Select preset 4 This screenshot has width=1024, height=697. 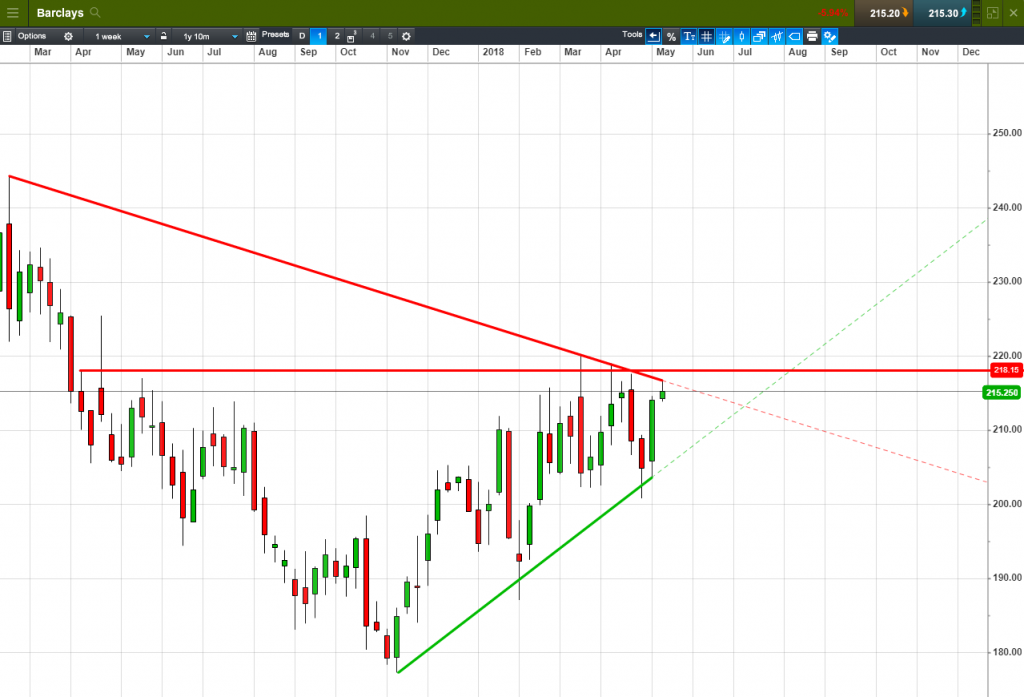[372, 37]
